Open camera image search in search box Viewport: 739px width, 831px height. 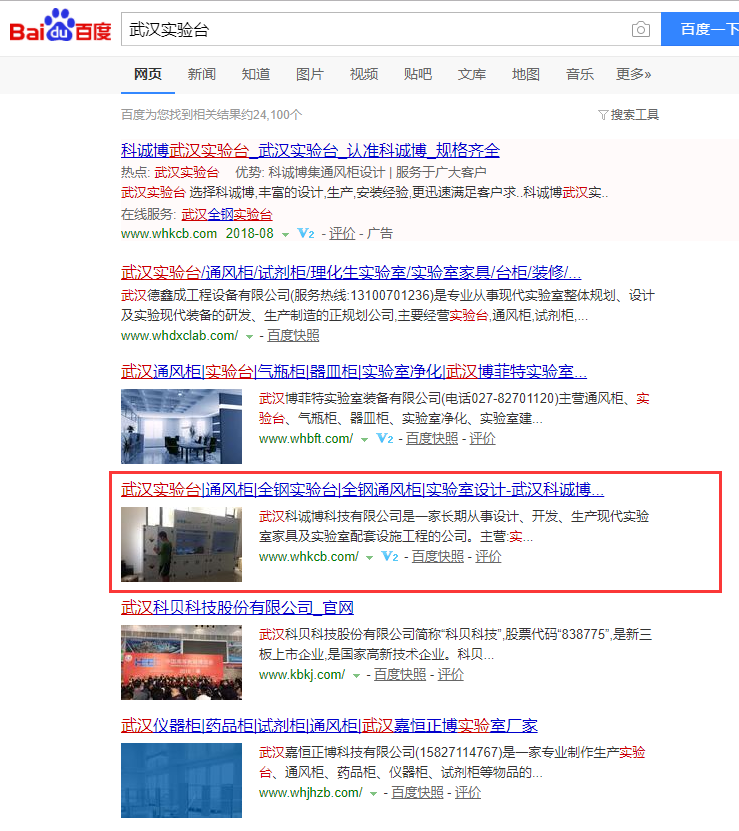point(640,29)
